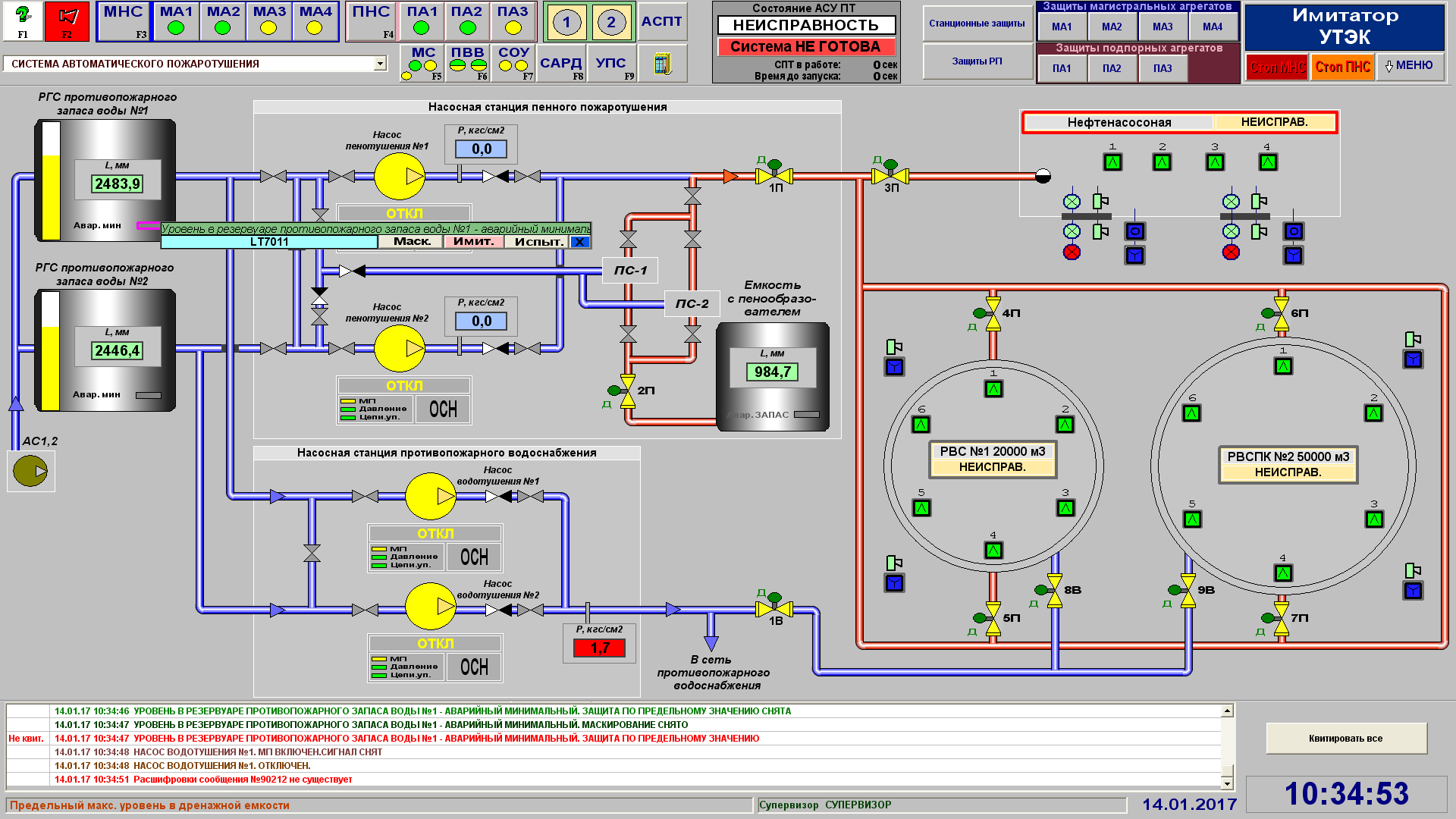
Task: Toggle Имит. for sensor LT7011
Action: pyautogui.click(x=474, y=242)
